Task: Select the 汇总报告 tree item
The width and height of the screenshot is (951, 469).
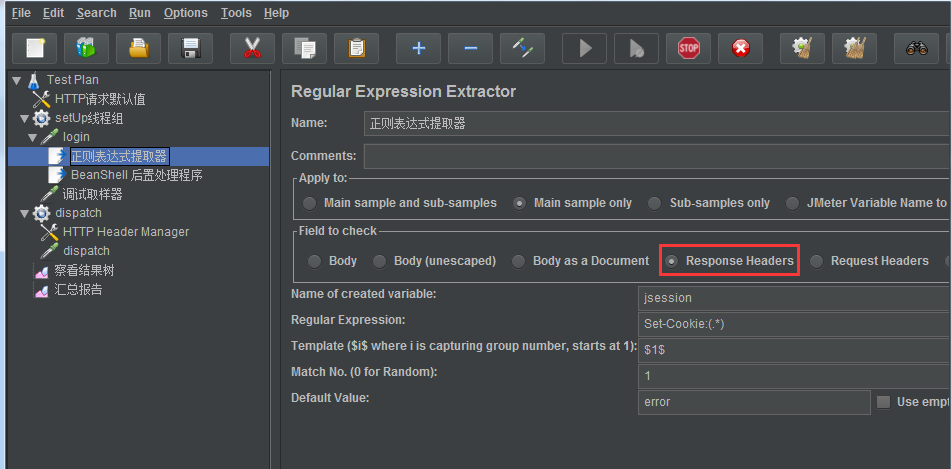Action: [x=78, y=290]
